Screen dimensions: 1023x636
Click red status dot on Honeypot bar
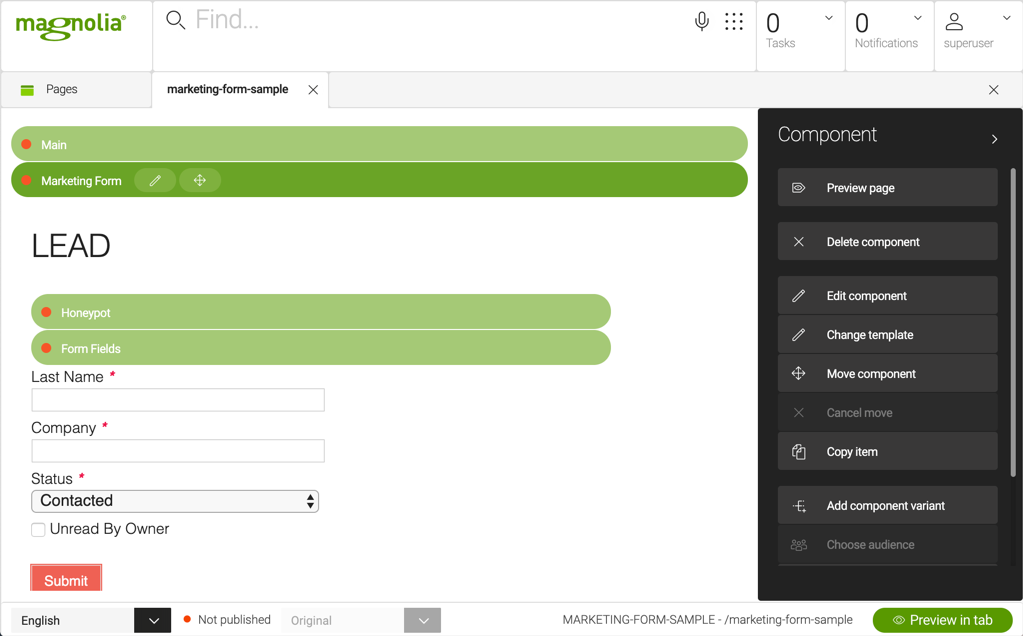[46, 312]
